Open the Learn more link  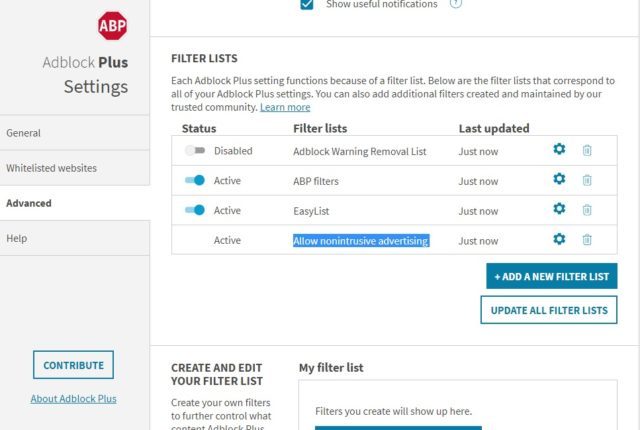pyautogui.click(x=285, y=107)
